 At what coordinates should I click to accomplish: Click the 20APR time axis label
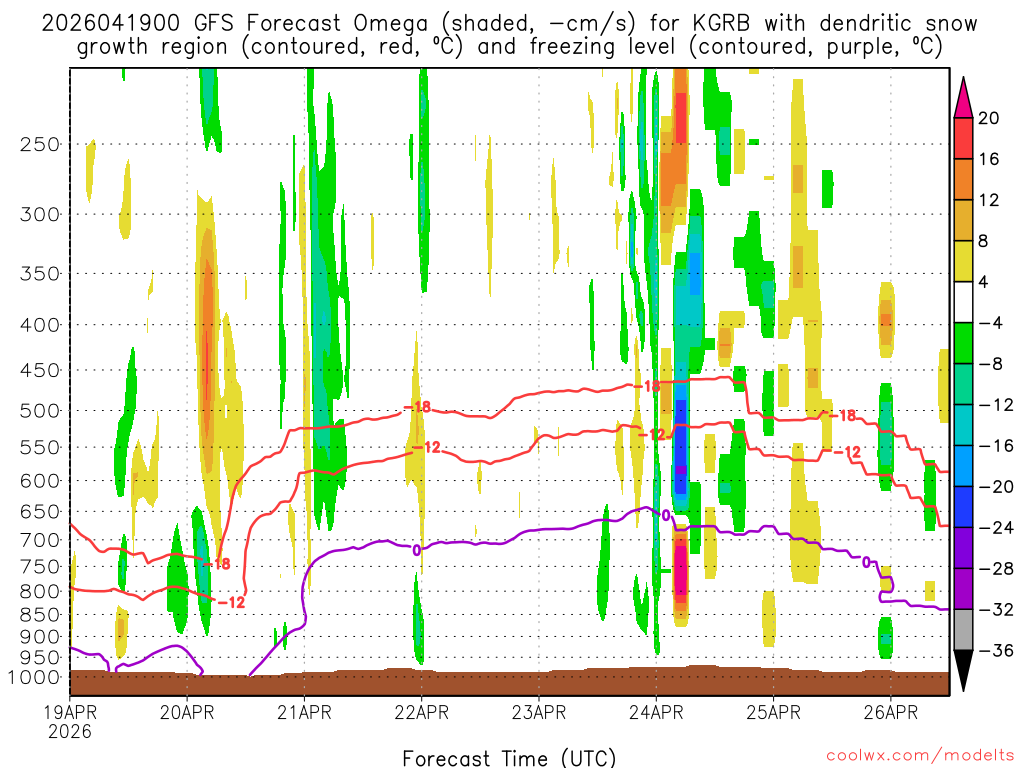pyautogui.click(x=187, y=712)
